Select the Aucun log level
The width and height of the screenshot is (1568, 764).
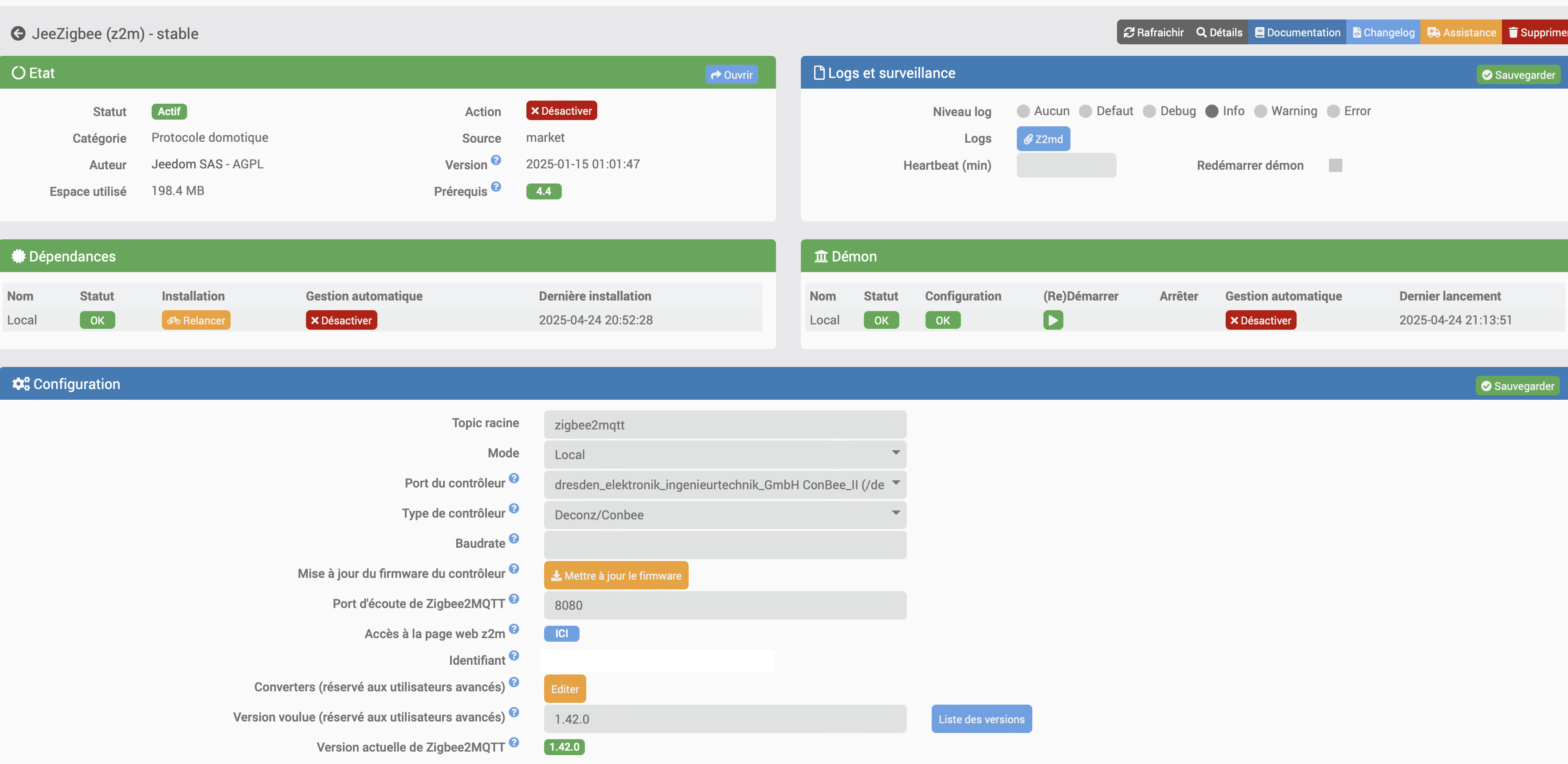point(1023,111)
